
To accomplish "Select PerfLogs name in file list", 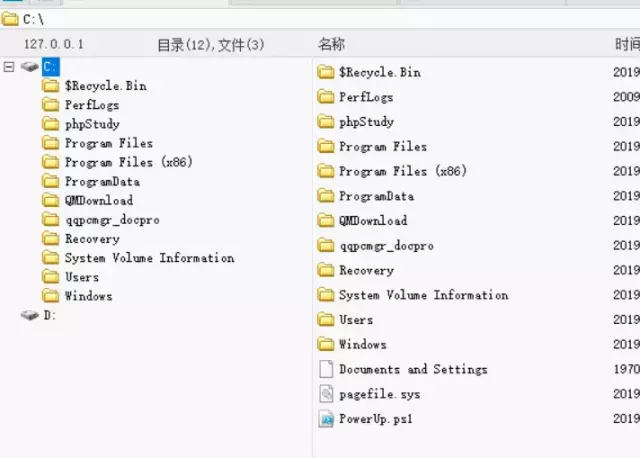I will [366, 97].
